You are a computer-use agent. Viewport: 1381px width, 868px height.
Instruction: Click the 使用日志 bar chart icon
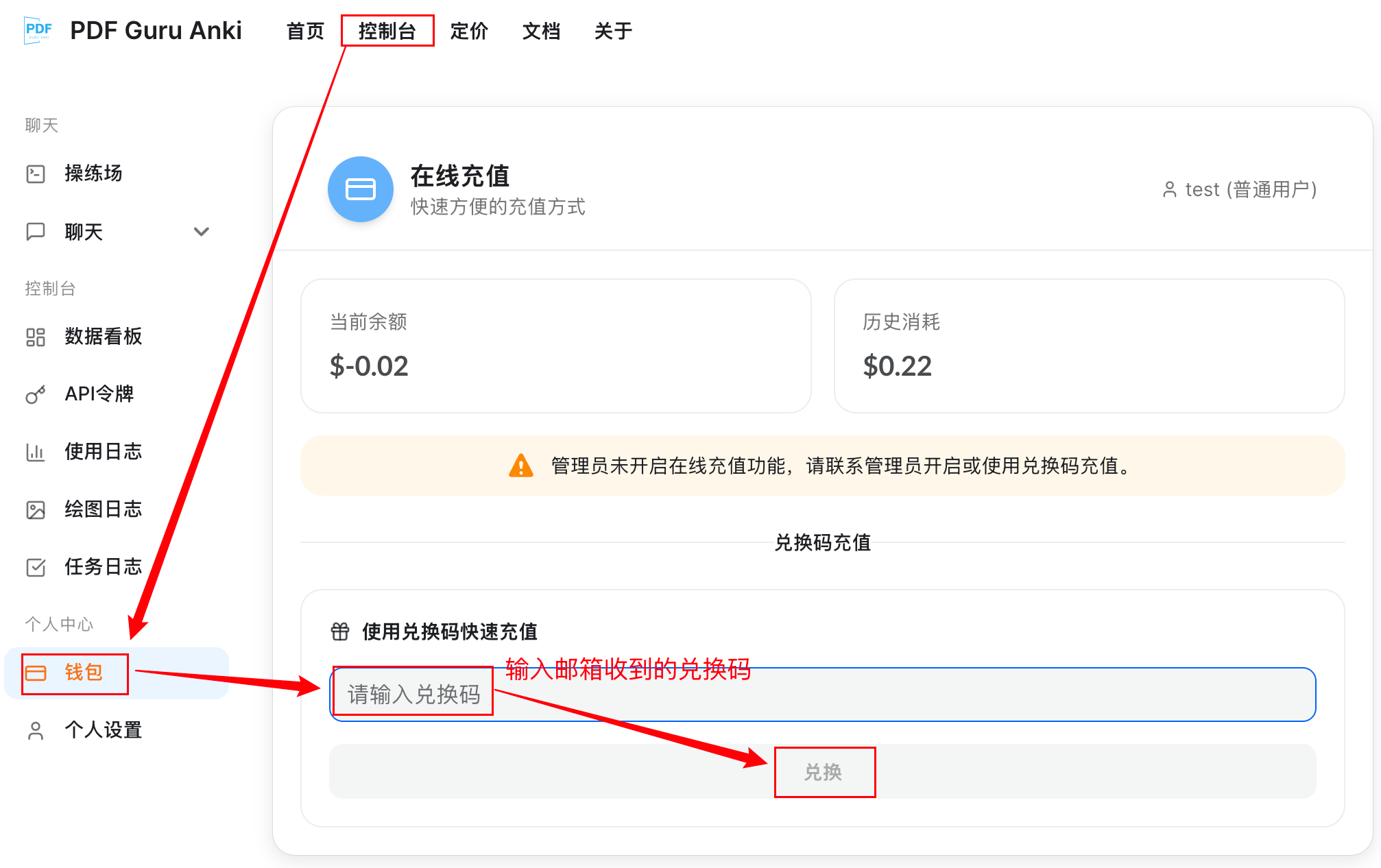pos(36,453)
